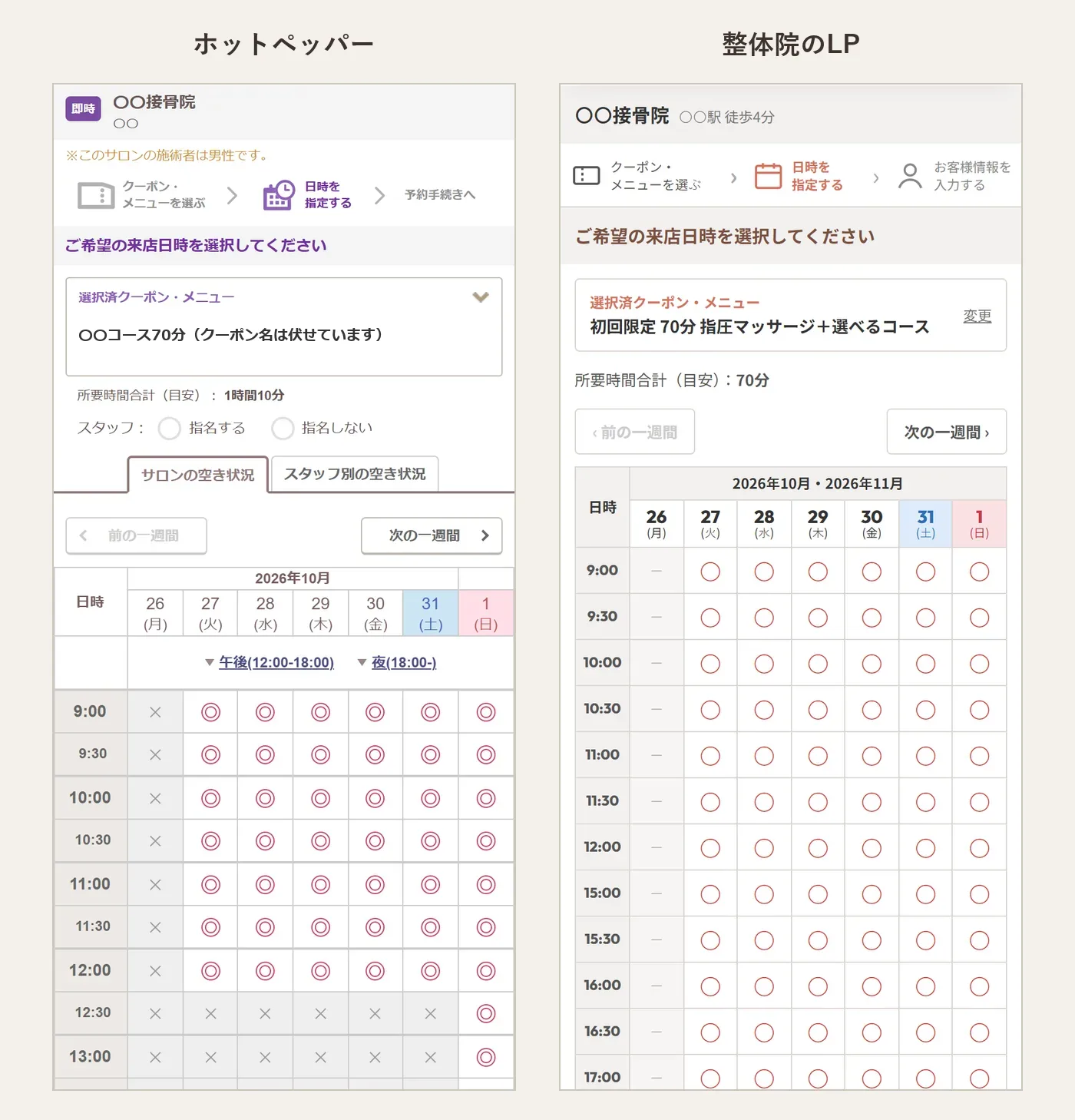Pick the 9:00 slot on 27 (火) in ホットペッパー
Screen dimensions: 1075x1120
tap(210, 712)
